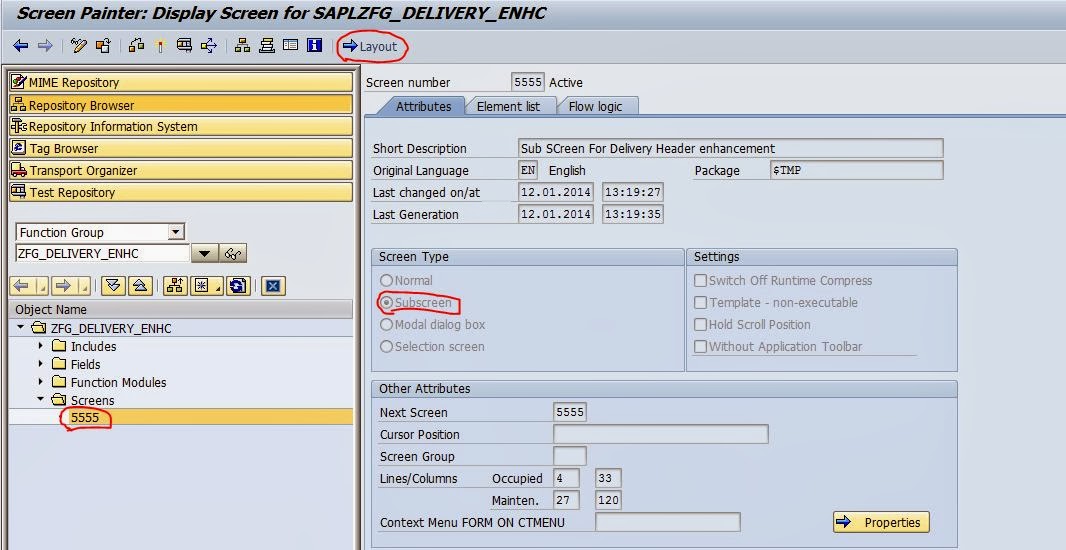The height and width of the screenshot is (550, 1066).
Task: Open the Transport Organizer
Action: point(181,170)
